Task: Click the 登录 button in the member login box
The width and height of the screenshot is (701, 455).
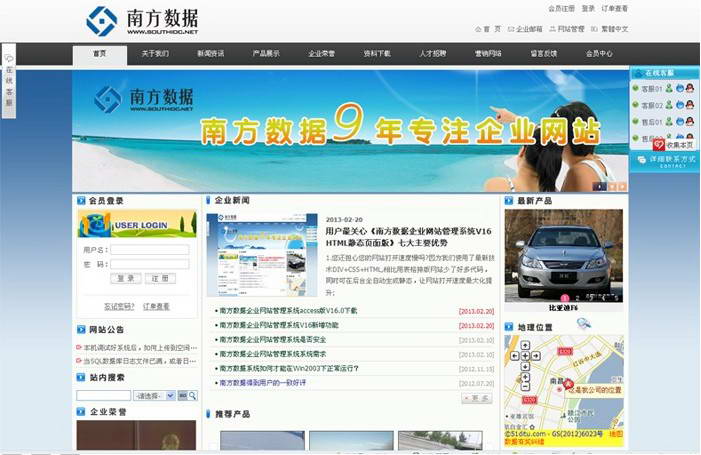Action: tap(126, 278)
